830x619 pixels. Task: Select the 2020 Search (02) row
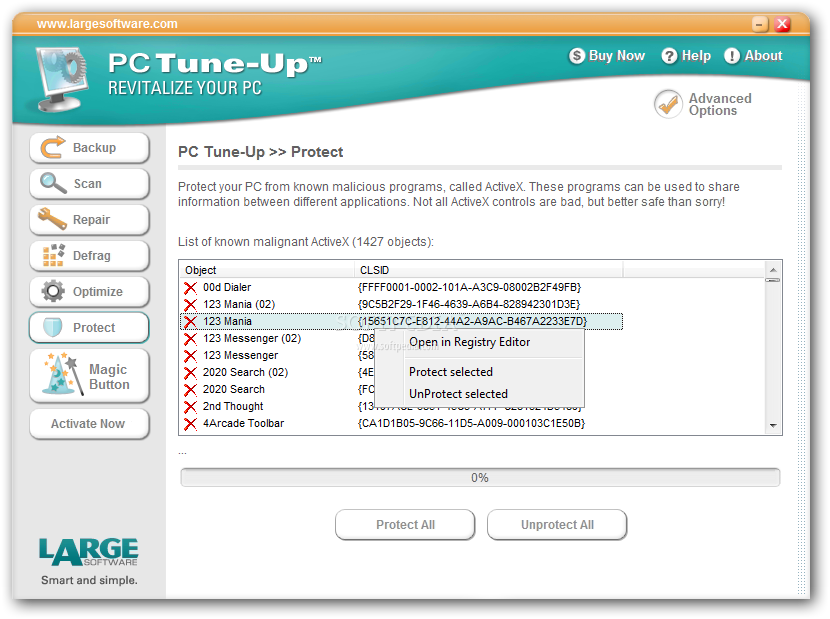click(x=277, y=372)
